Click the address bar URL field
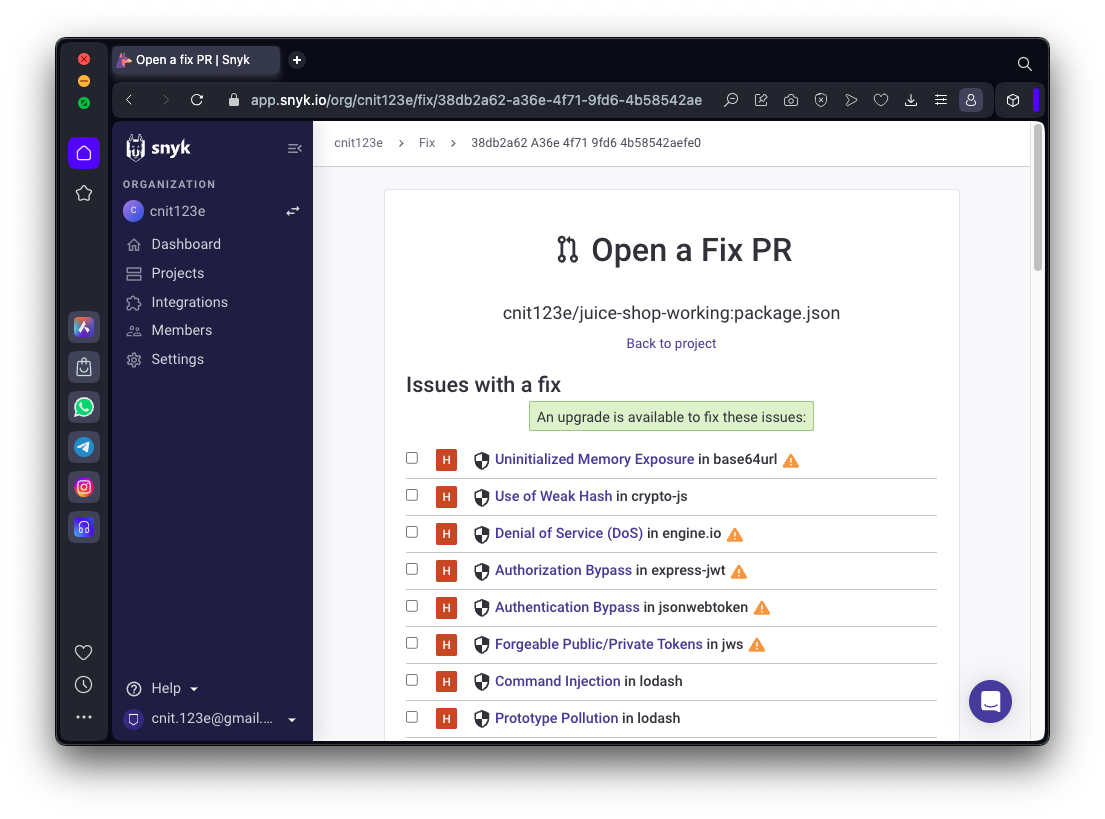Screen dimensions: 1105x819 (x=476, y=100)
